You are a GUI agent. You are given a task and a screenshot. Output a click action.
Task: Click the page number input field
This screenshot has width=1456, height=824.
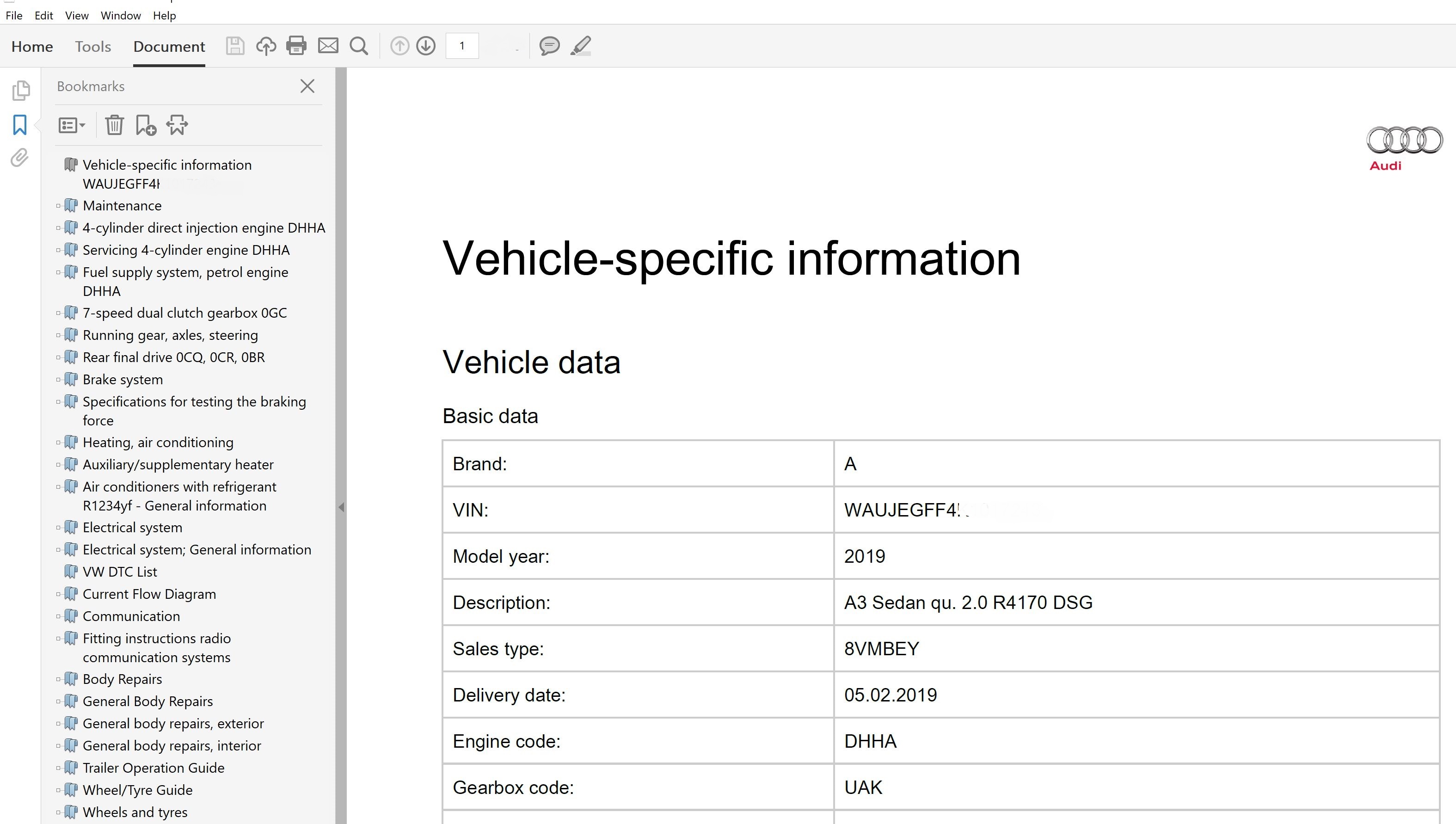coord(462,46)
